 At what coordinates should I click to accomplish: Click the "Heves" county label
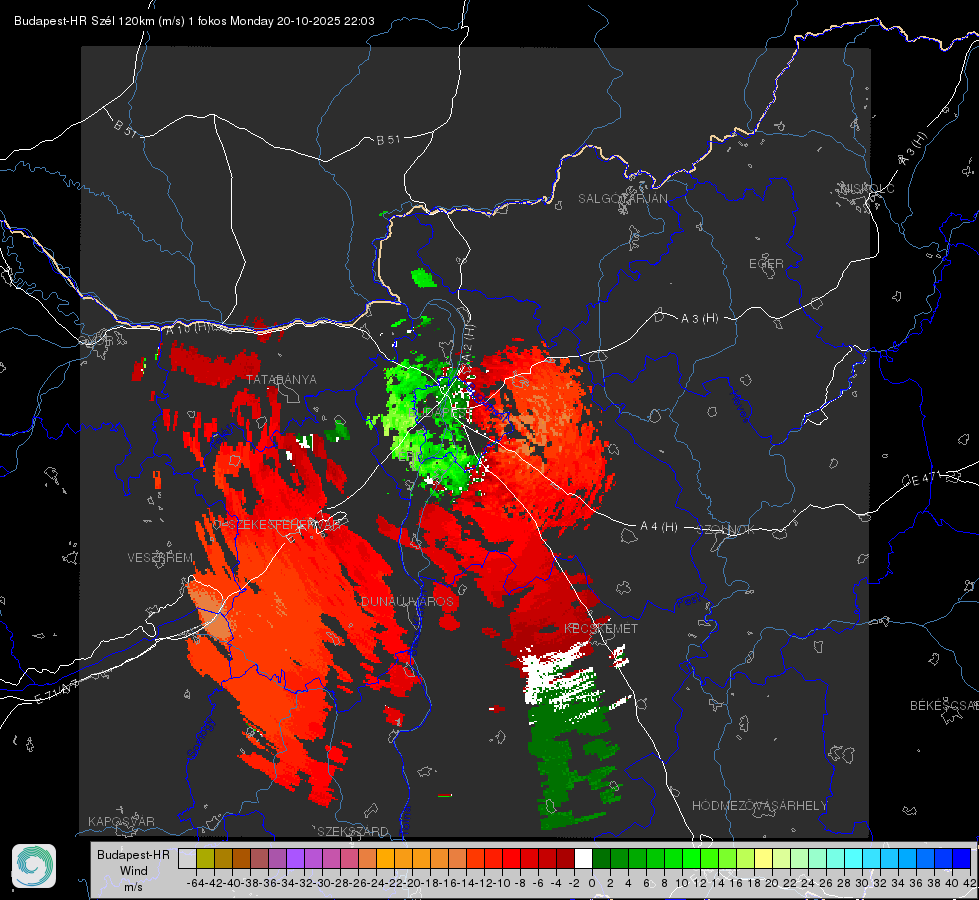pyautogui.click(x=739, y=407)
